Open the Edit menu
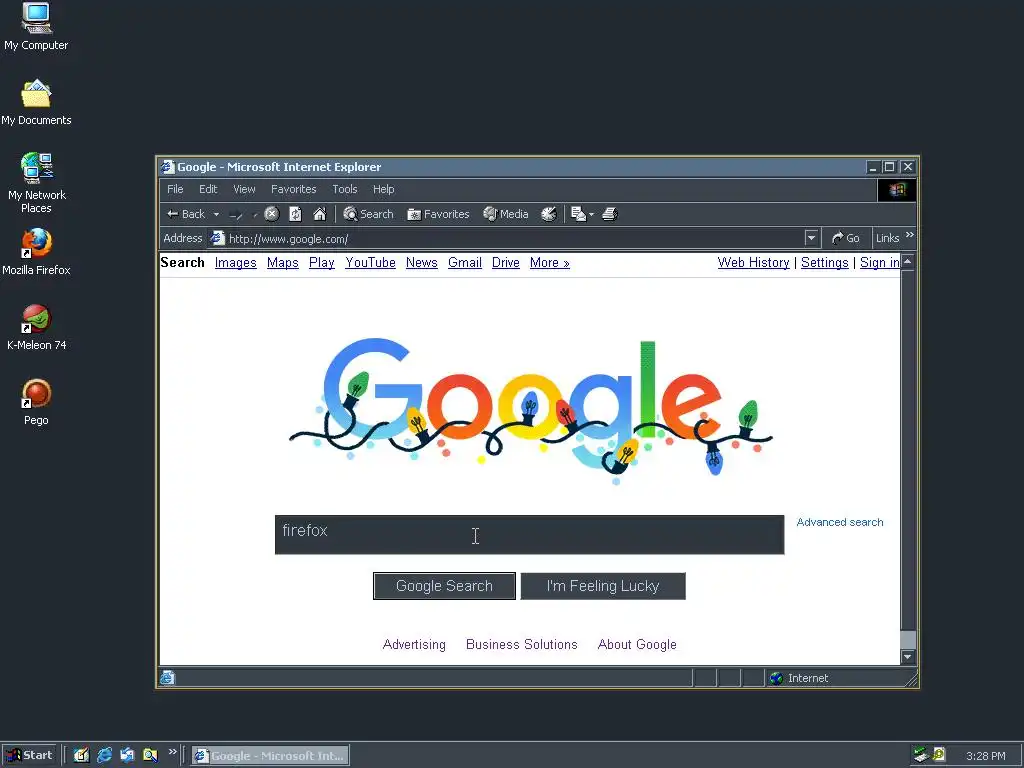This screenshot has width=1024, height=768. 208,189
